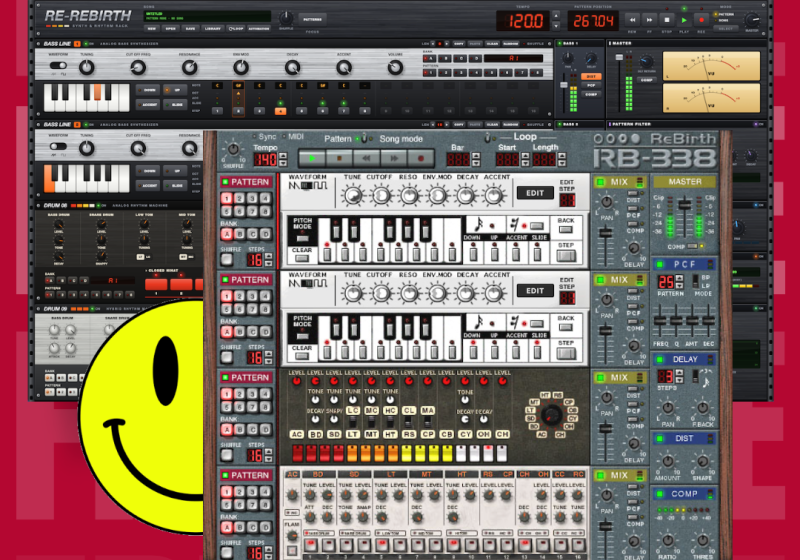Increase RB-338 tempo with up arrow
Viewport: 800px width, 560px height.
coord(283,156)
